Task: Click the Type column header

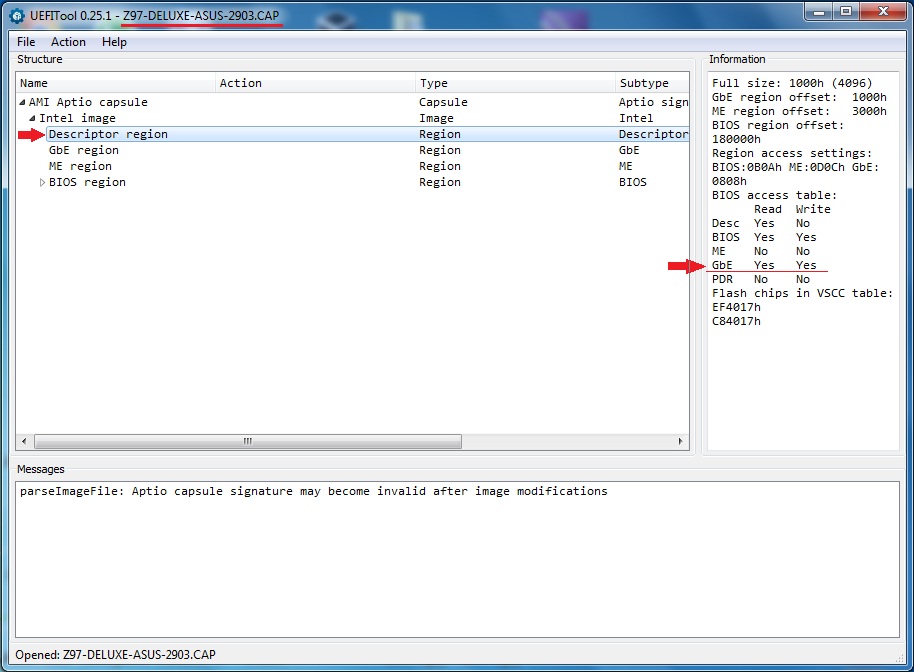Action: pyautogui.click(x=515, y=83)
